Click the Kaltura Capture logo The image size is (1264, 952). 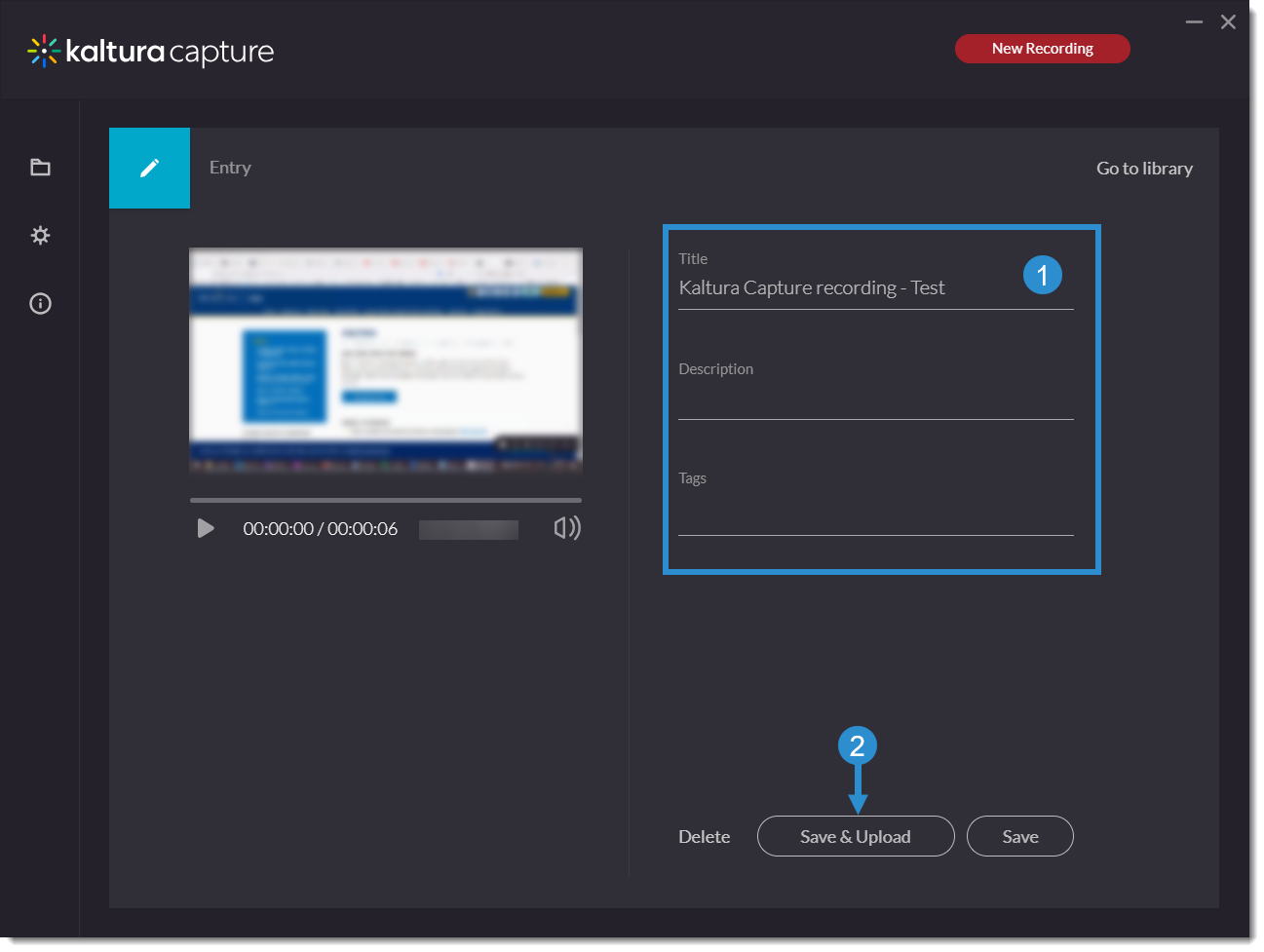click(151, 51)
